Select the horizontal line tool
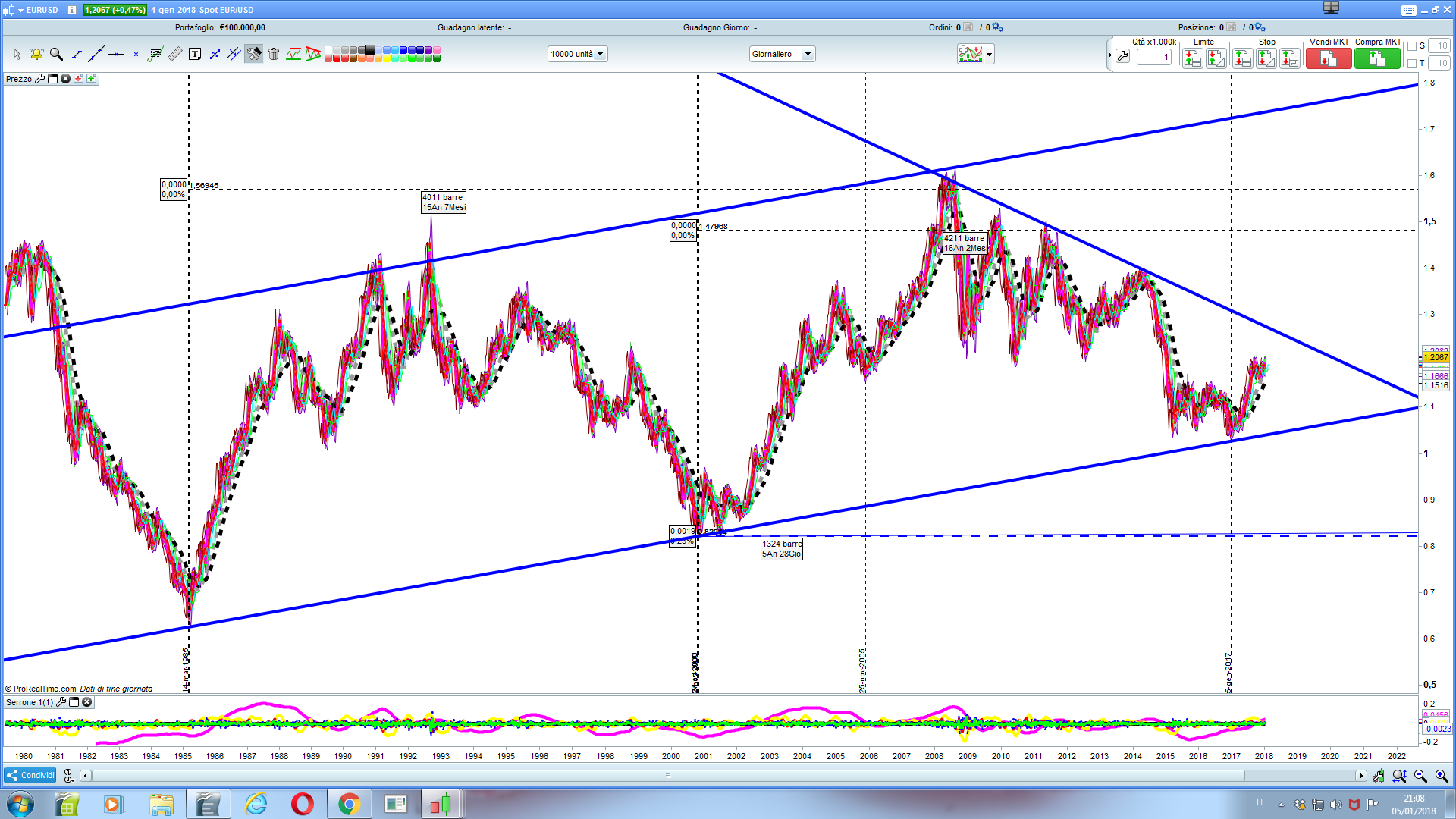The image size is (1456, 819). tap(116, 54)
